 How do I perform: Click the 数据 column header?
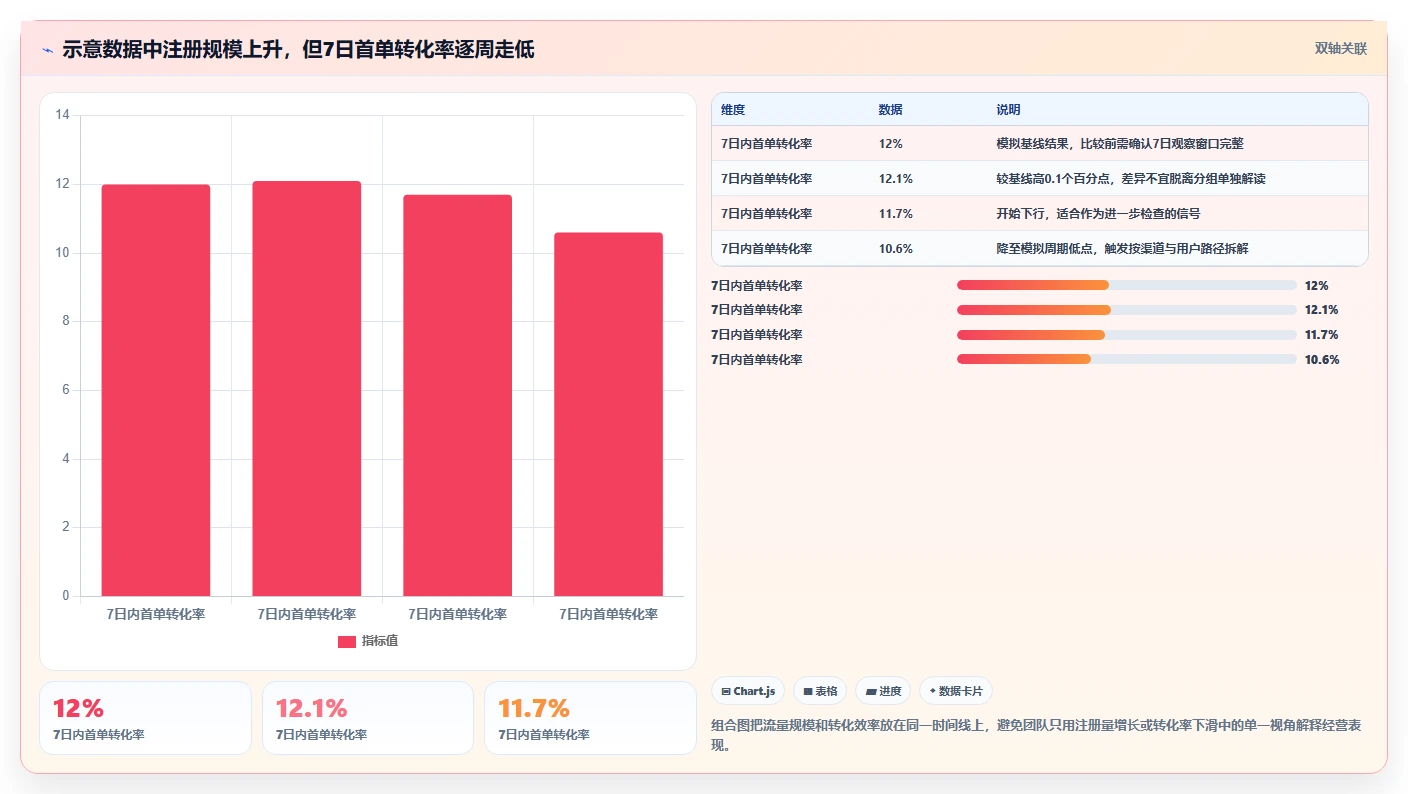pos(891,110)
